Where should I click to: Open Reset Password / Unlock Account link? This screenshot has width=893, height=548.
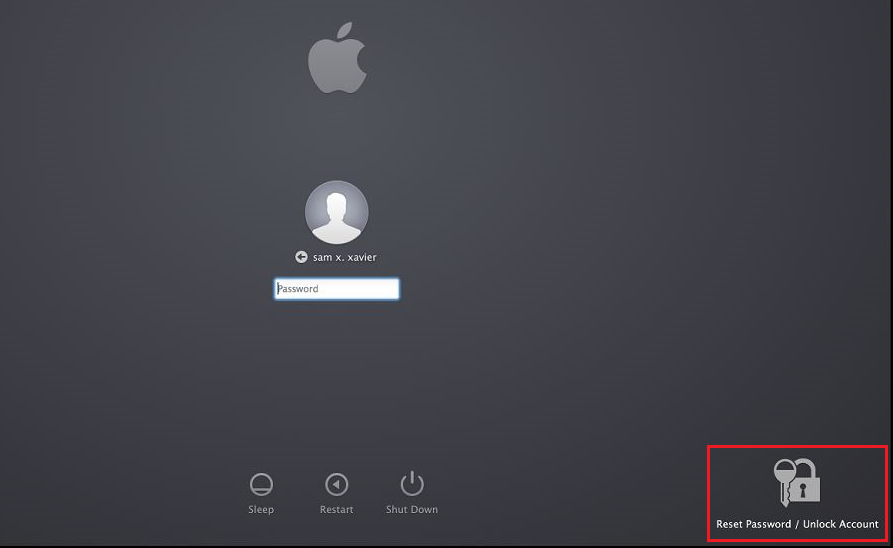click(797, 524)
